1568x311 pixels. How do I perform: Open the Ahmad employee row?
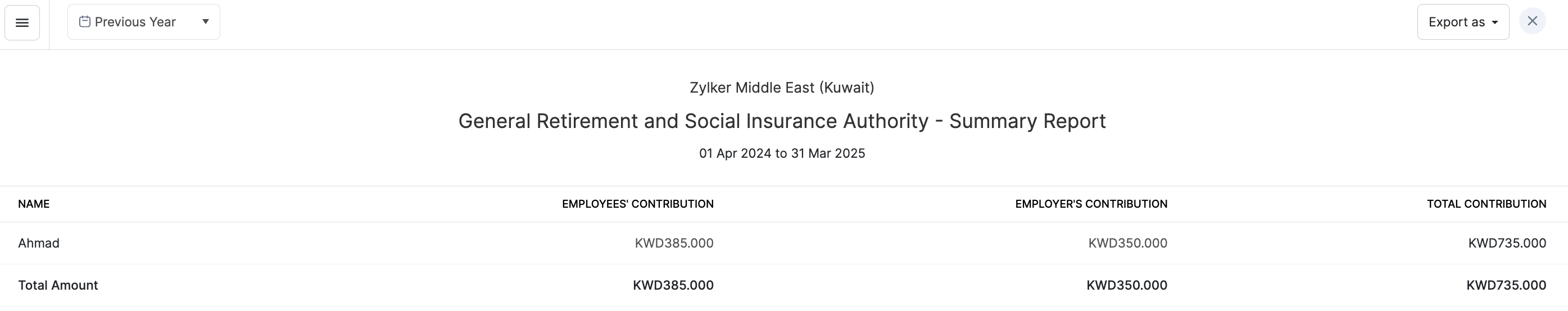click(x=39, y=243)
